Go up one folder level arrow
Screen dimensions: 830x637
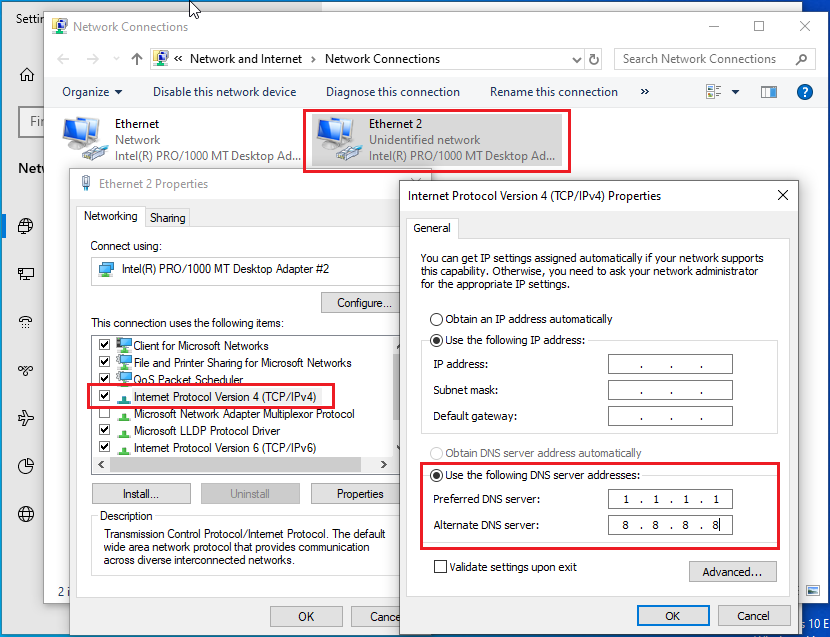137,59
